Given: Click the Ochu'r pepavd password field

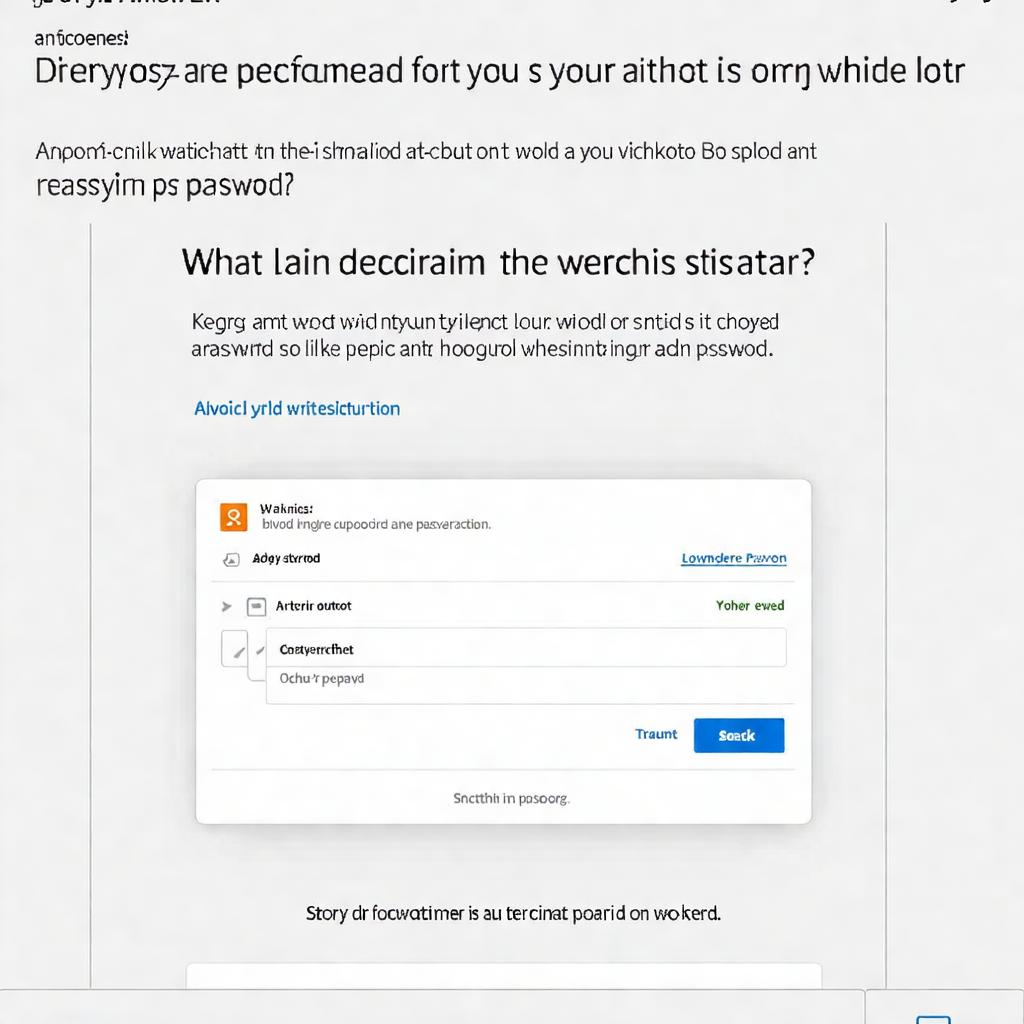Looking at the screenshot, I should tap(525, 678).
